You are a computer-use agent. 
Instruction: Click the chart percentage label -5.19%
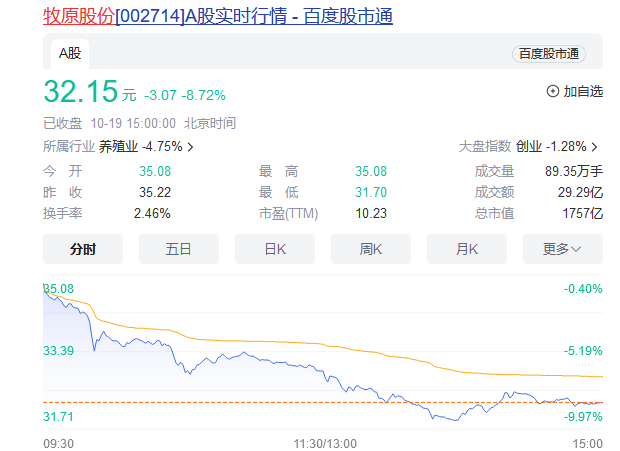(583, 351)
